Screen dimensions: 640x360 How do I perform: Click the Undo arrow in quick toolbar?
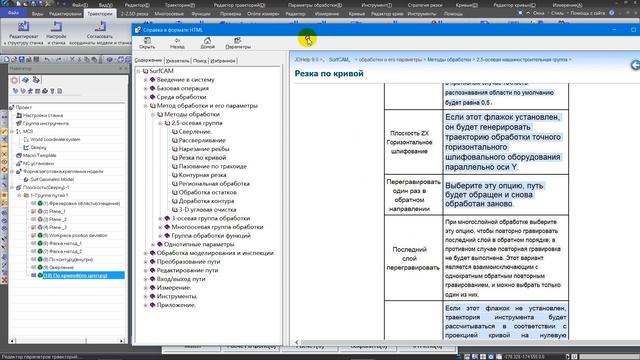pyautogui.click(x=47, y=60)
